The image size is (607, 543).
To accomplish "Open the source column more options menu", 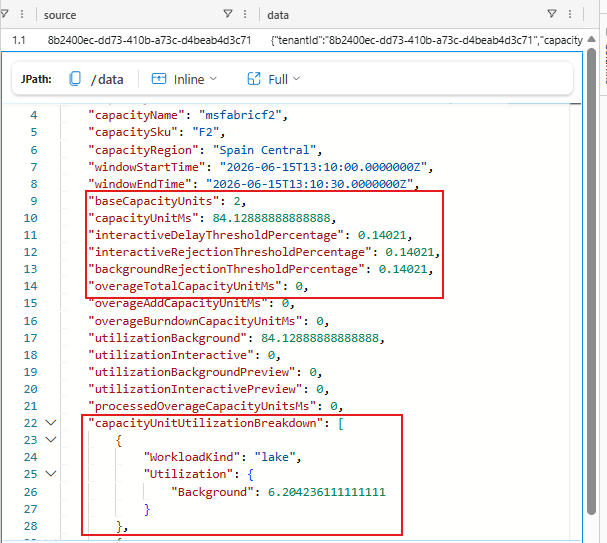I will [245, 14].
